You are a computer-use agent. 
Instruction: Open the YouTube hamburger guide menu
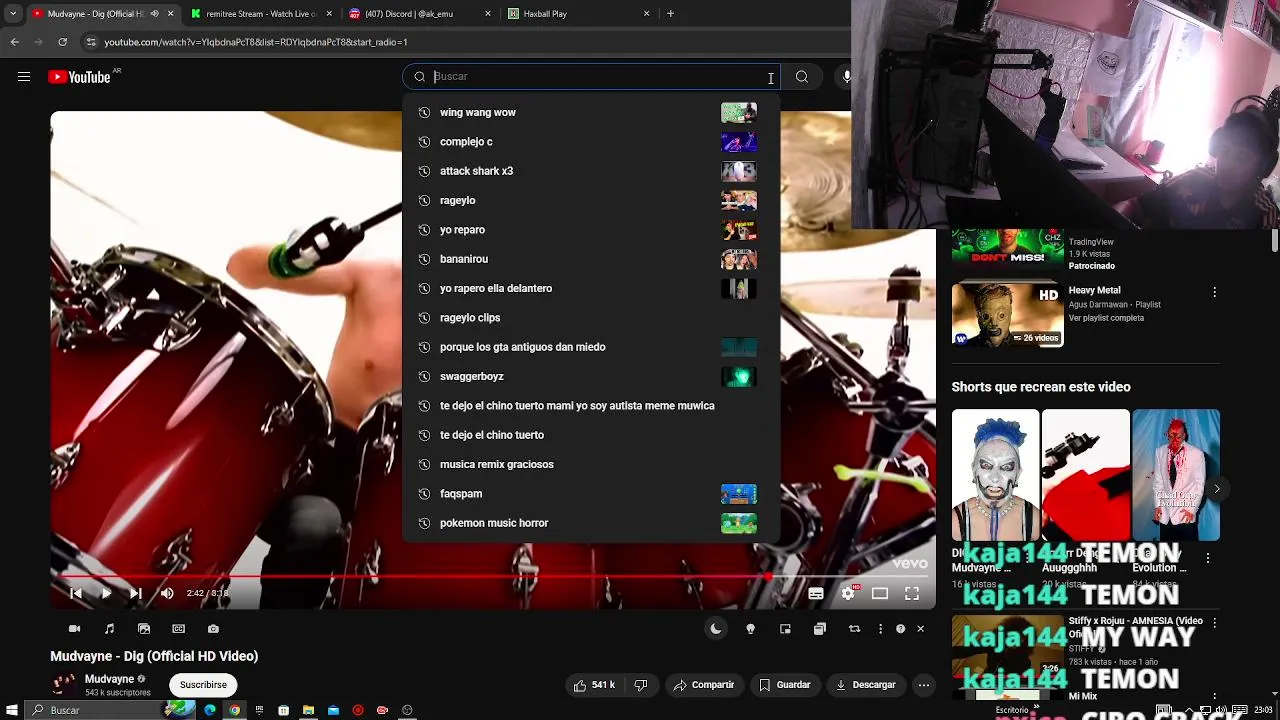click(24, 77)
